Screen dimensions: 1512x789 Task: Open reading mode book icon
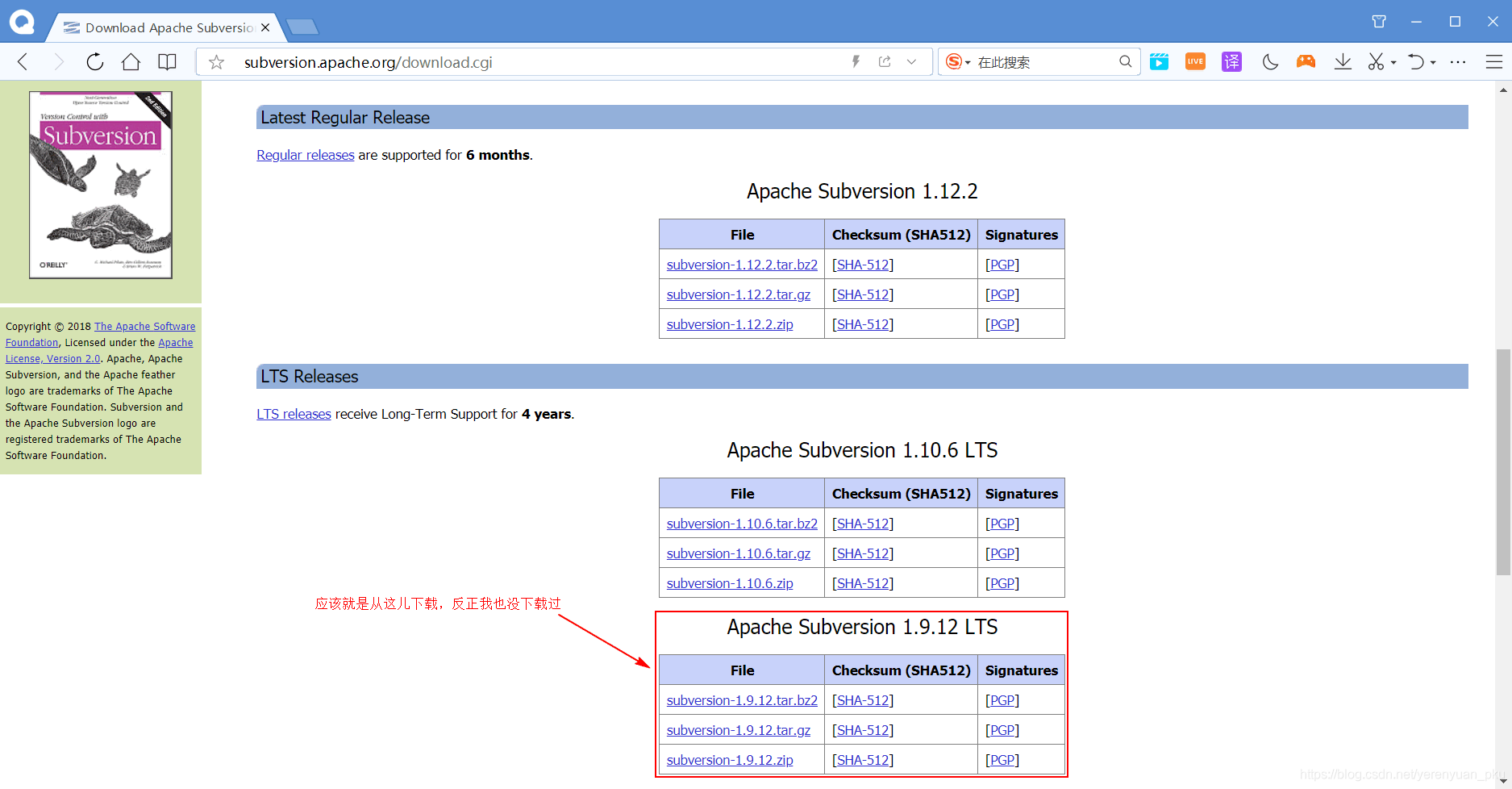(167, 62)
